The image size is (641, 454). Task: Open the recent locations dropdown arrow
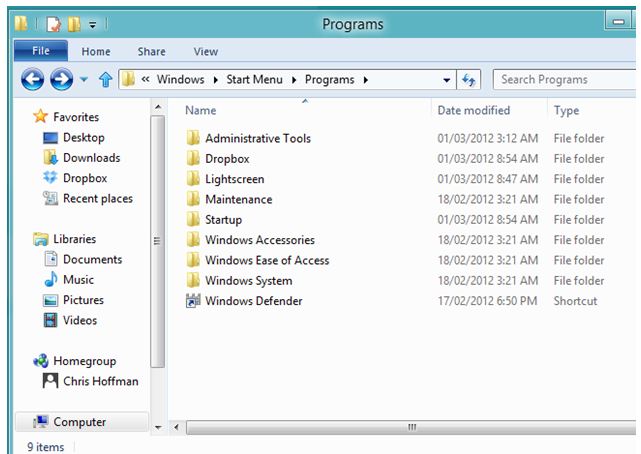pos(83,79)
